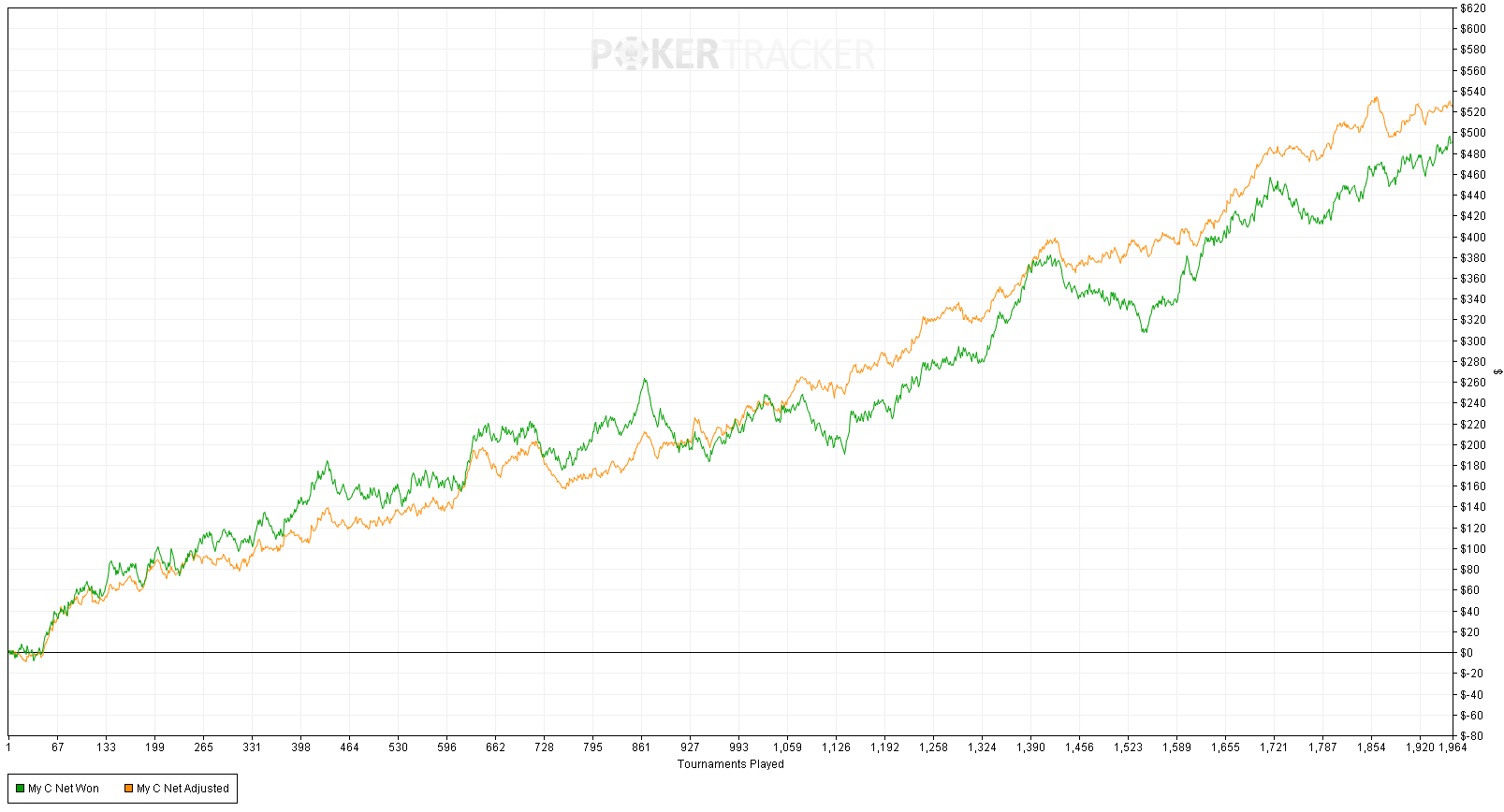Click the PokerTracker watermark logo
Image resolution: width=1504 pixels, height=812 pixels.
point(732,54)
